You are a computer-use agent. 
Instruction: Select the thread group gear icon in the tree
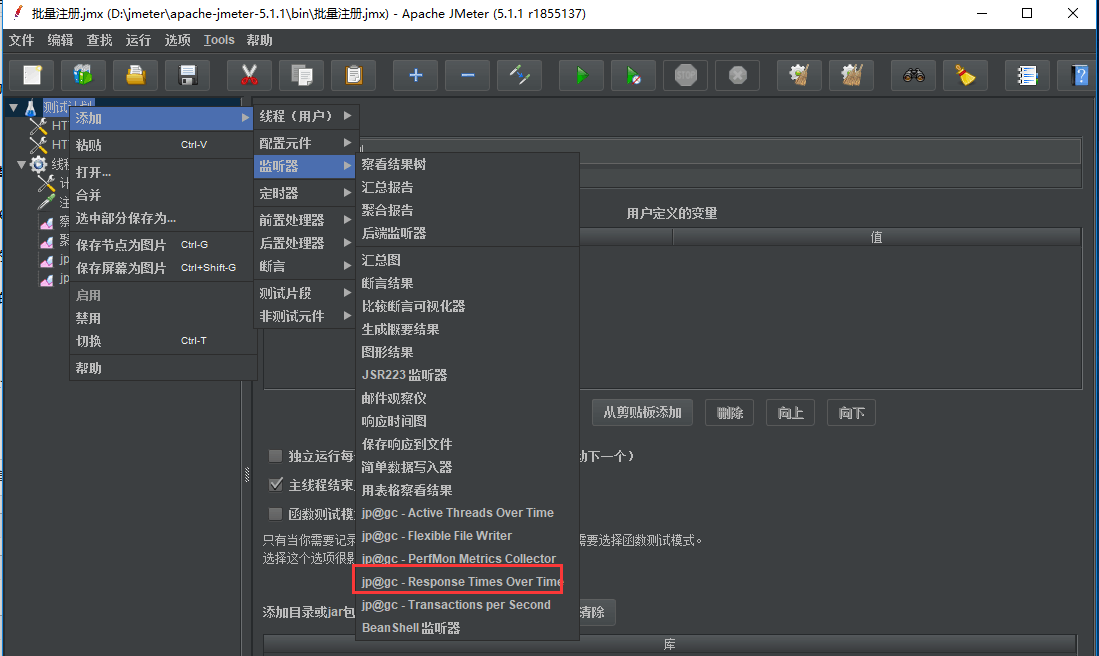click(x=39, y=165)
